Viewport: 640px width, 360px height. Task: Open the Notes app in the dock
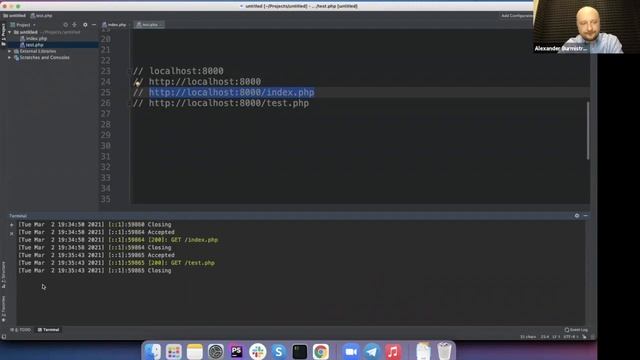(195, 351)
